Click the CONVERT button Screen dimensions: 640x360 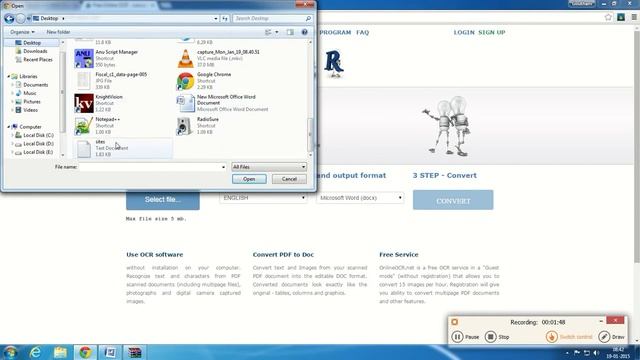[453, 200]
